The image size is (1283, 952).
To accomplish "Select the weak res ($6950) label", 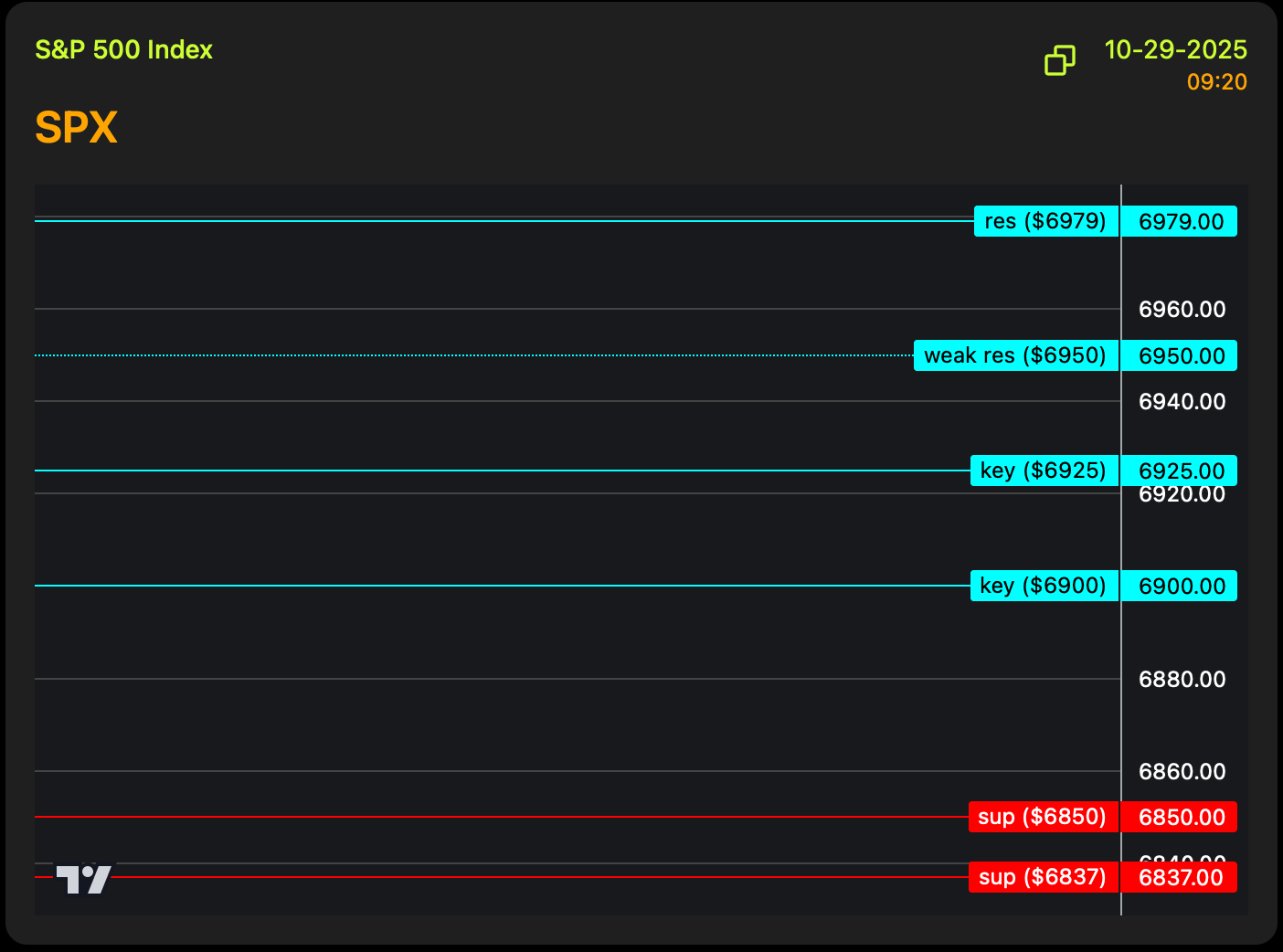I will [x=1015, y=355].
